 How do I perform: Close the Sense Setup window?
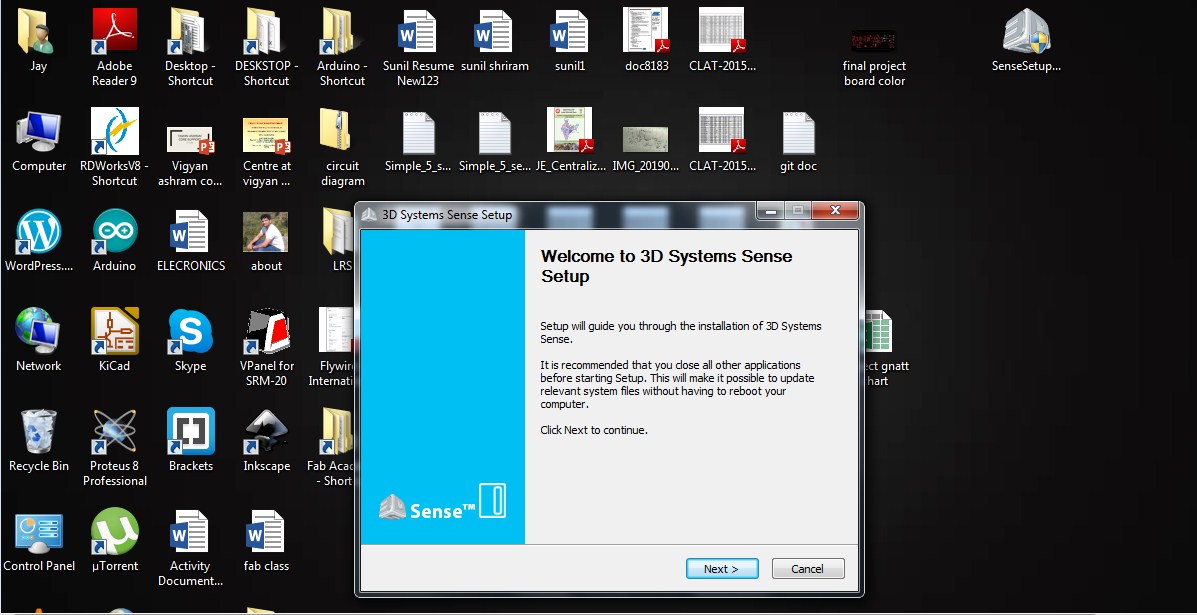coord(835,211)
